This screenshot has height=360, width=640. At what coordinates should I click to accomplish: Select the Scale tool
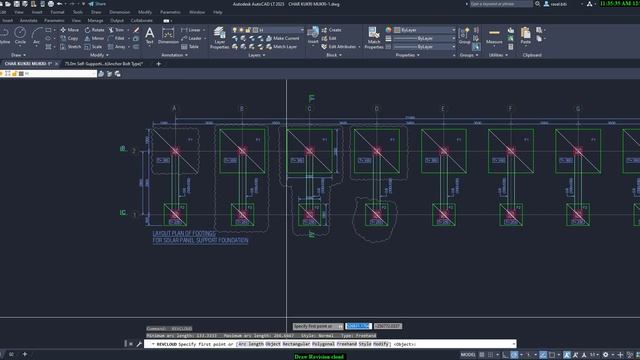[x=93, y=47]
